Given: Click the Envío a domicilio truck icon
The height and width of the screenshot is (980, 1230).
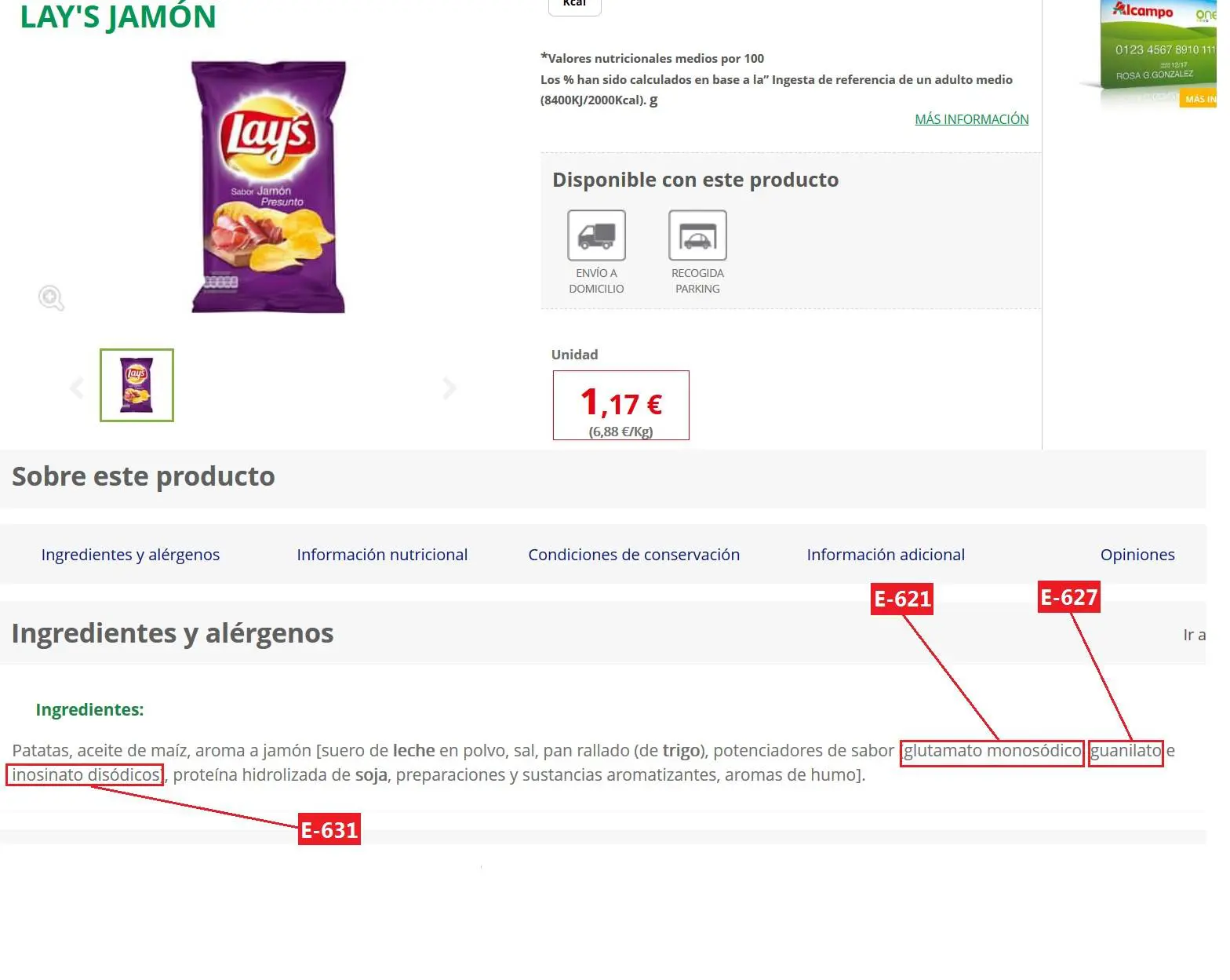Looking at the screenshot, I should coord(596,235).
